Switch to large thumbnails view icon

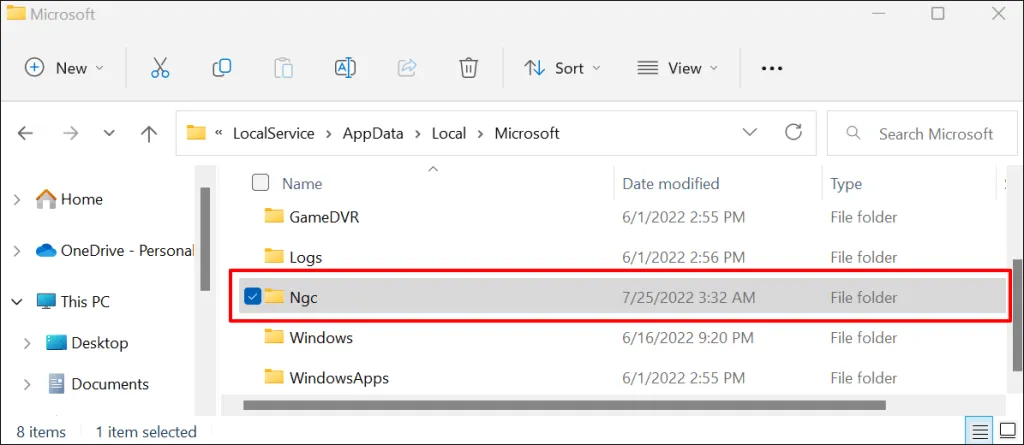click(x=1007, y=432)
